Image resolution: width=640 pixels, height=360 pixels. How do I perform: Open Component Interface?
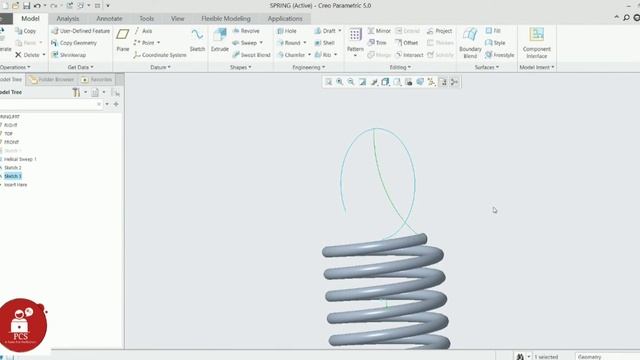pyautogui.click(x=536, y=43)
